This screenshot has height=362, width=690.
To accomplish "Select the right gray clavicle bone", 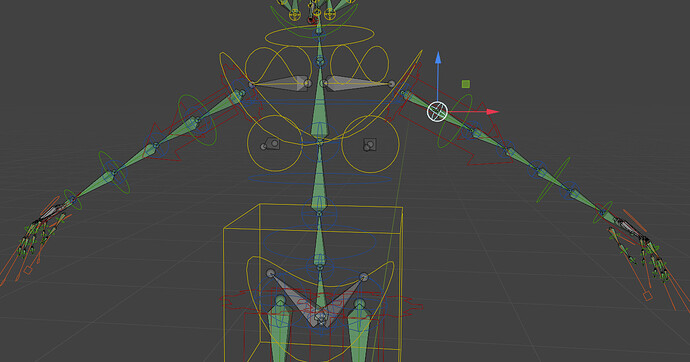I will pyautogui.click(x=358, y=83).
